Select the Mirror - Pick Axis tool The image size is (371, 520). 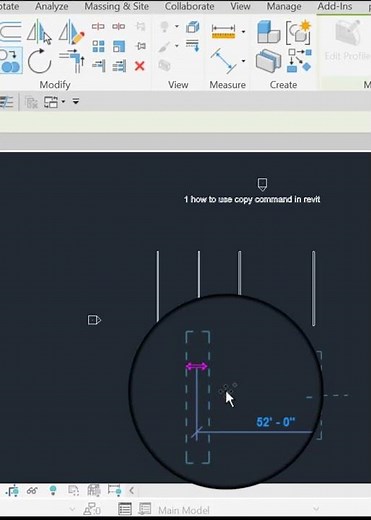(x=39, y=32)
